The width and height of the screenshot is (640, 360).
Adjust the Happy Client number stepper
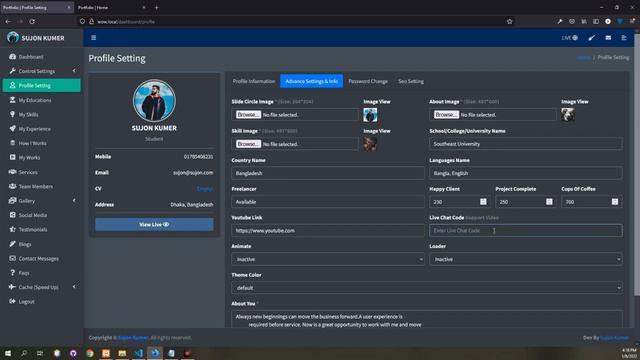(483, 202)
